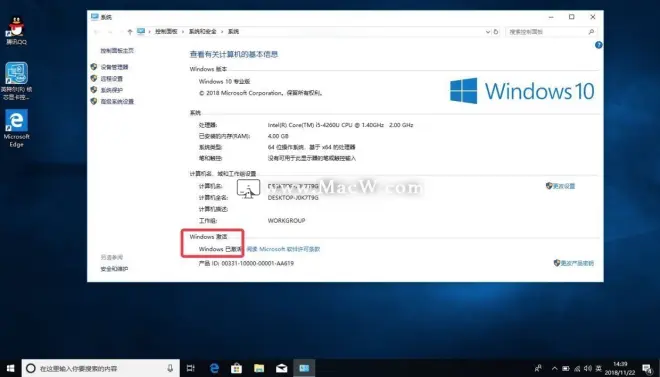This screenshot has width=660, height=377.
Task: Open the taskbar clock showing 2018/11/22
Action: point(620,368)
